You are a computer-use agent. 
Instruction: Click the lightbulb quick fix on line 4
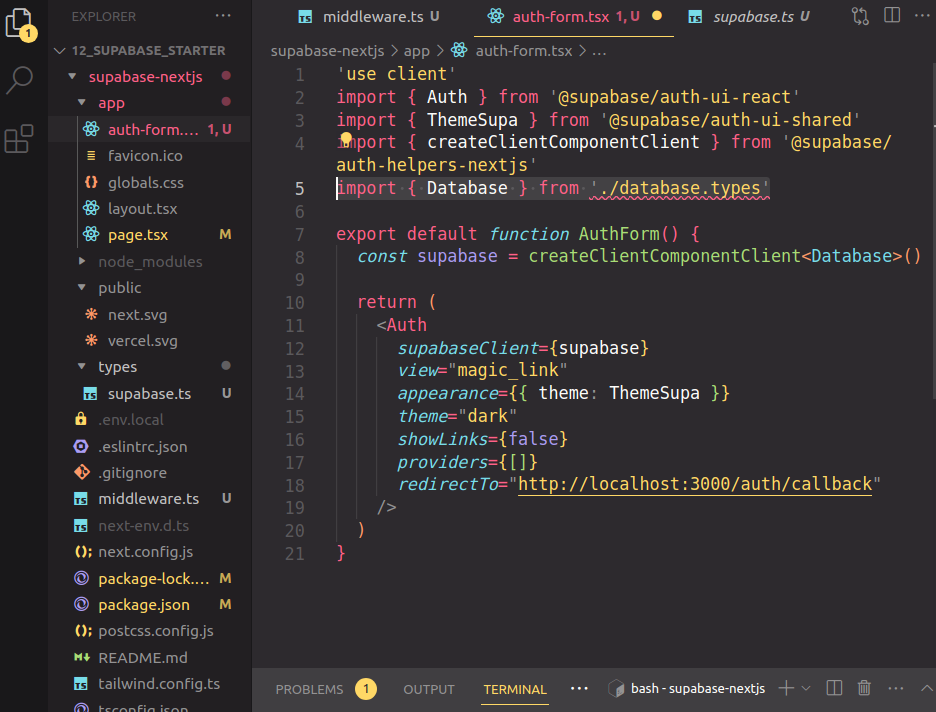pyautogui.click(x=346, y=140)
